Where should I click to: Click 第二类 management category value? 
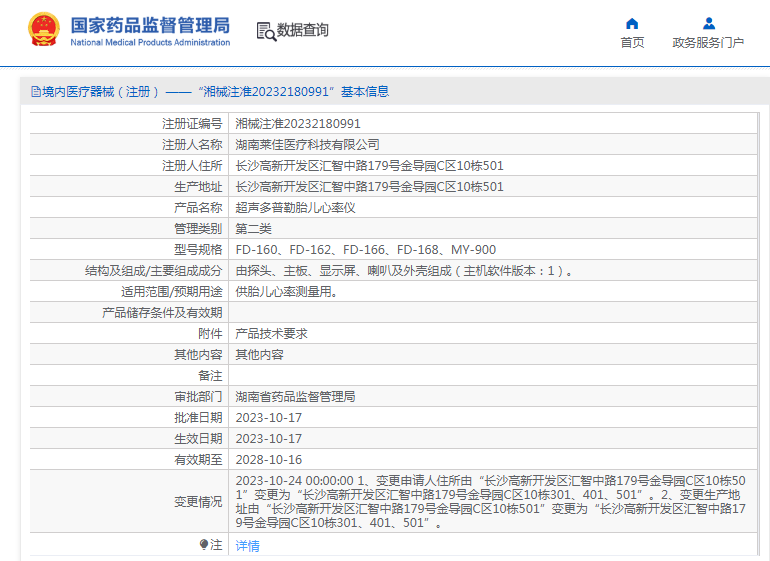tap(253, 229)
